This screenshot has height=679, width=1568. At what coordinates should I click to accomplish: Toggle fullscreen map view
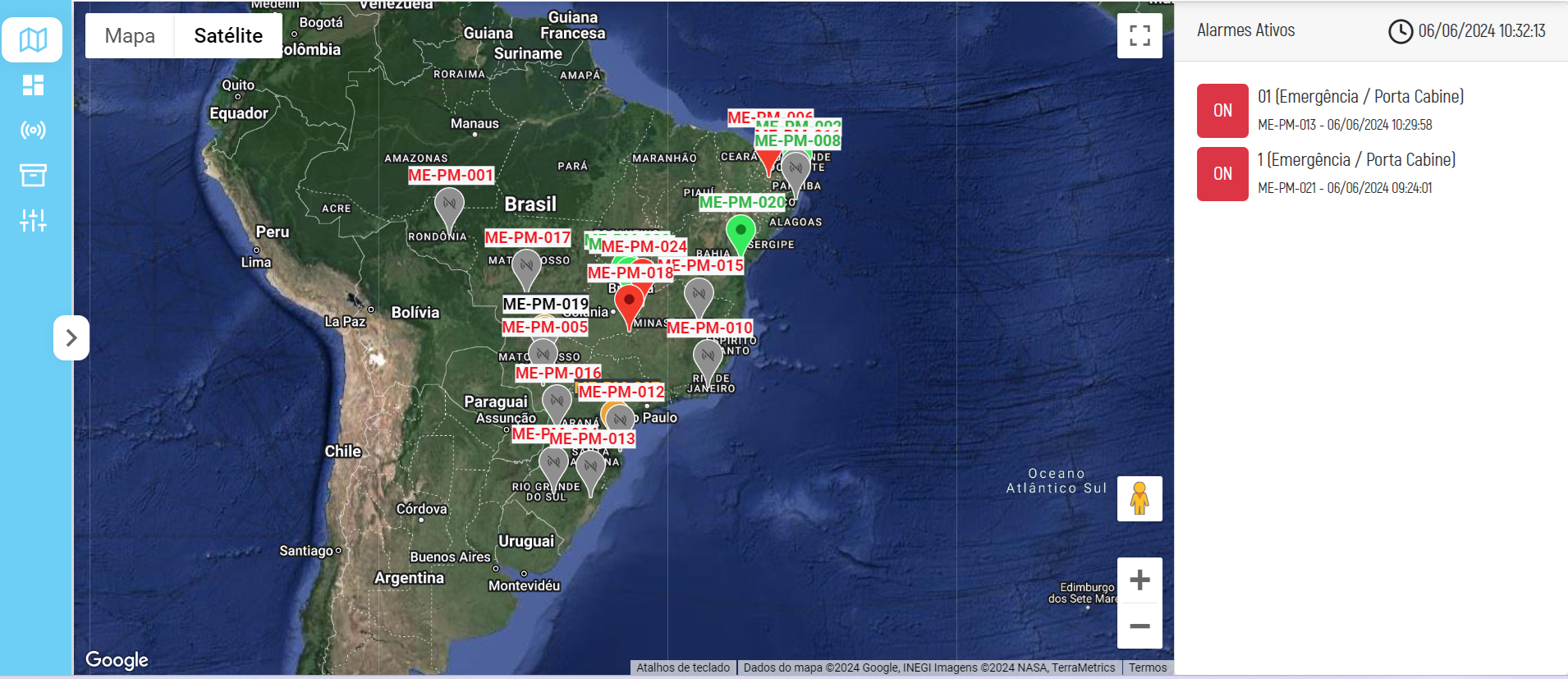coord(1139,35)
